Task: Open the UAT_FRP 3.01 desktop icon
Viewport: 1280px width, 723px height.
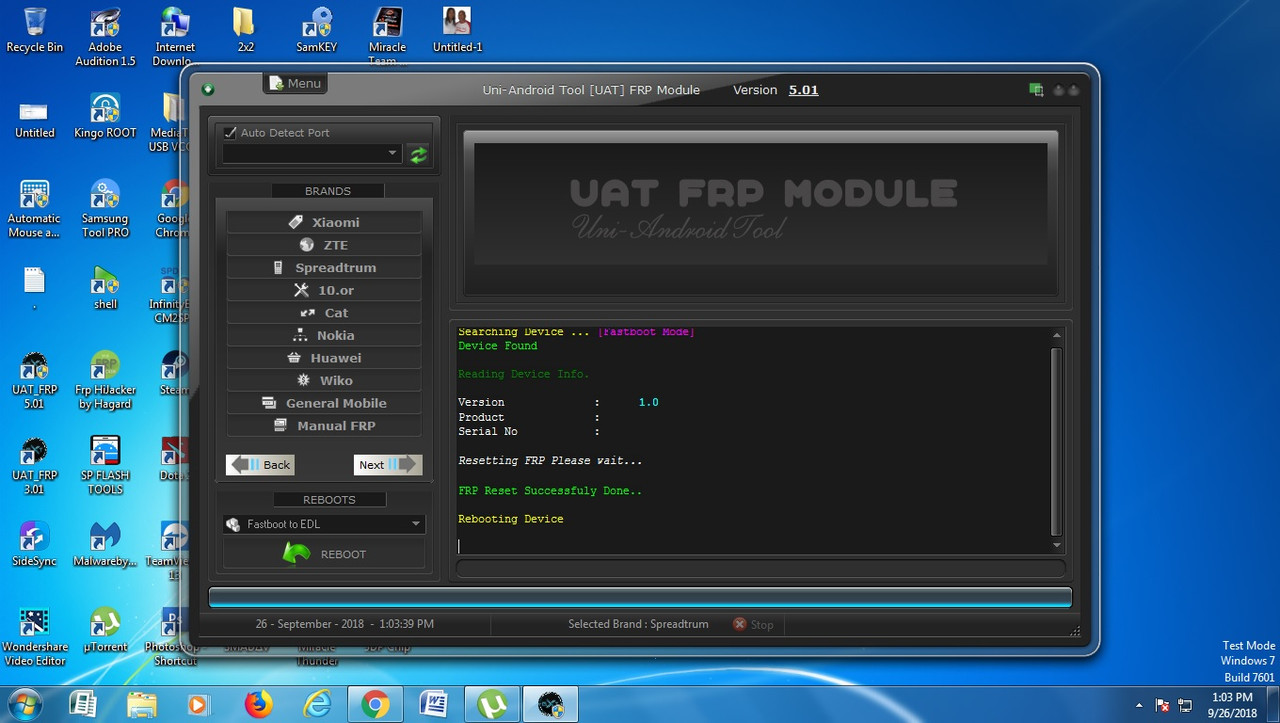Action: click(34, 467)
